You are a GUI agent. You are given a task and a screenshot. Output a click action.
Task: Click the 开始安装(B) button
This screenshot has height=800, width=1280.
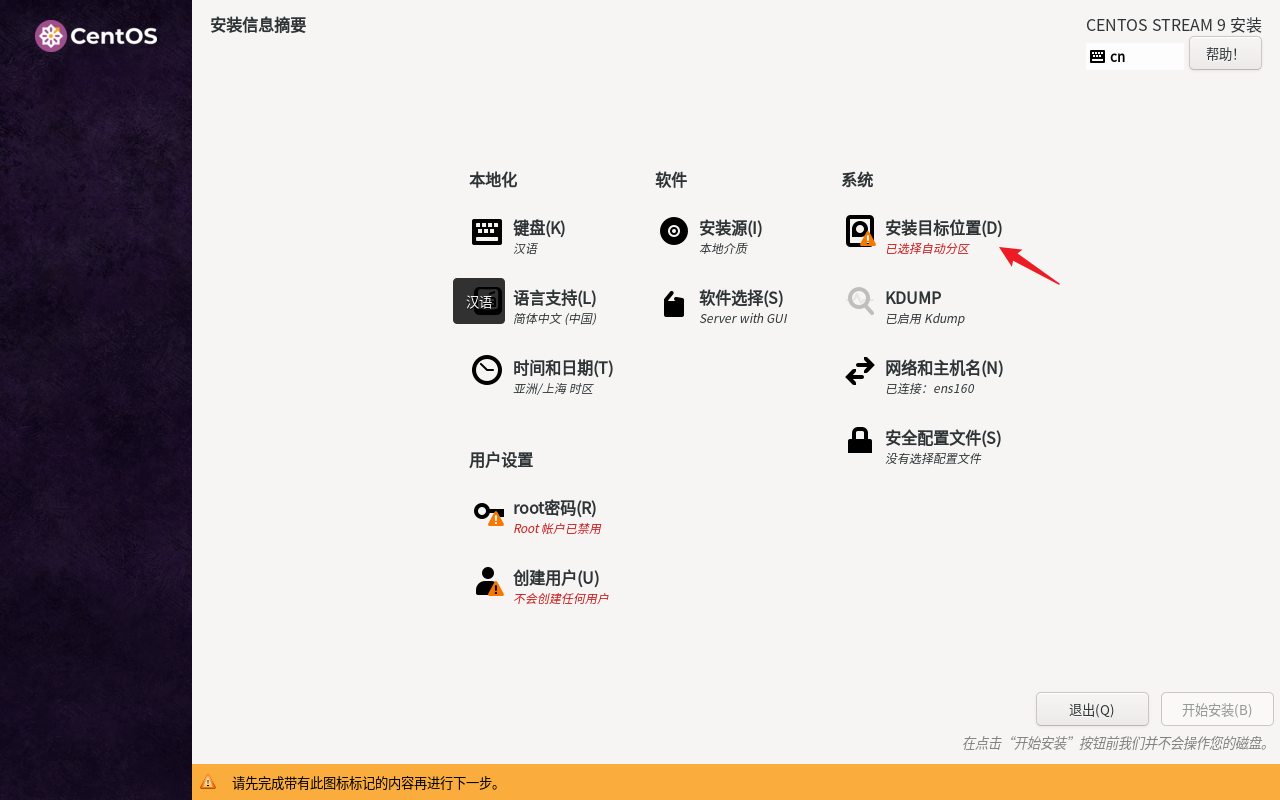pyautogui.click(x=1217, y=710)
